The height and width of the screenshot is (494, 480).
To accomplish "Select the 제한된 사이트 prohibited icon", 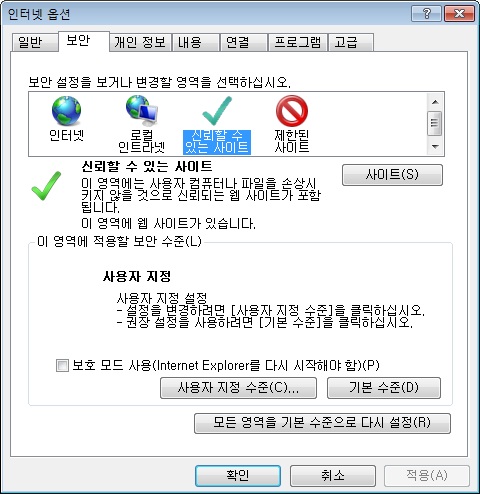I will coord(292,111).
